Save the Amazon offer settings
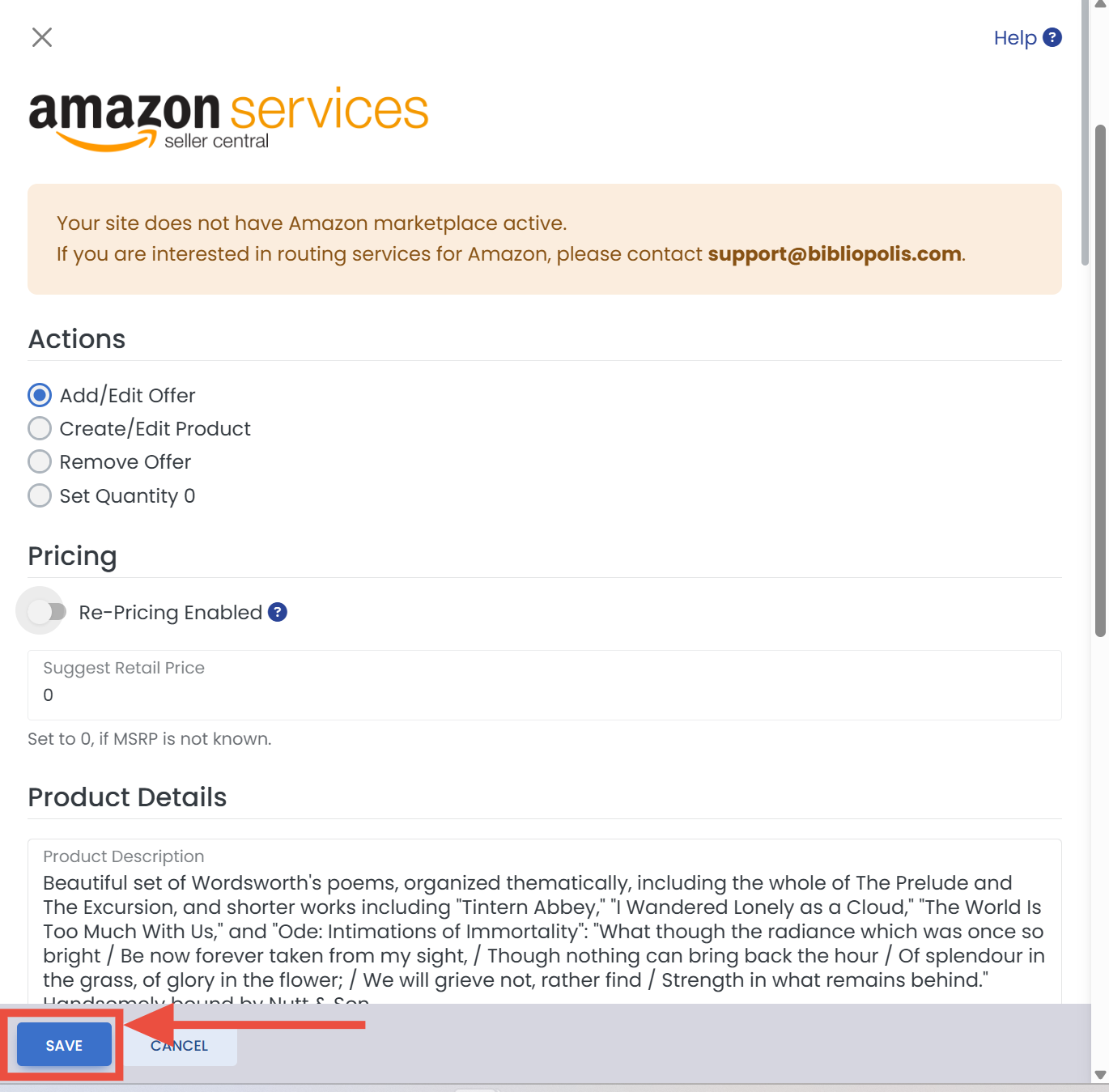The width and height of the screenshot is (1109, 1092). click(x=64, y=1045)
